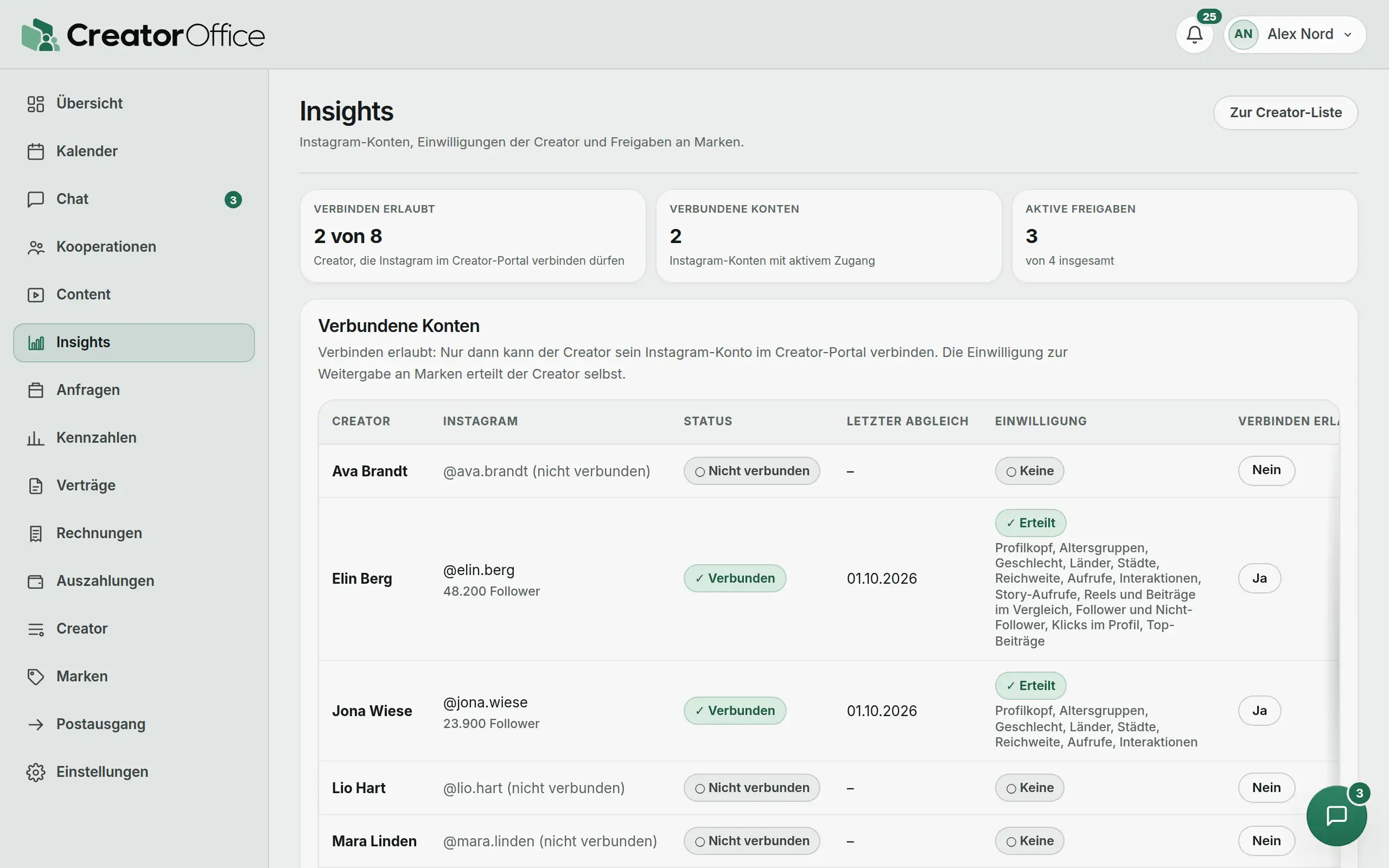Viewport: 1389px width, 868px height.
Task: Toggle Verbinden erlaubt Nein for Mara Linden
Action: [1266, 841]
